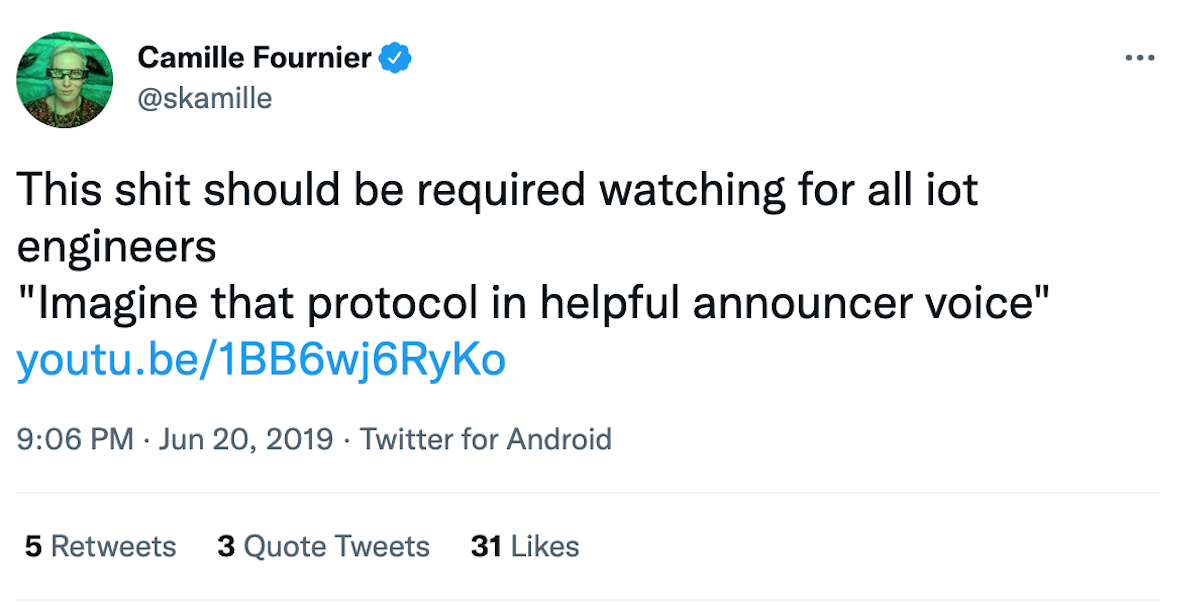
Task: Click the quote tweet count number 3
Action: (x=225, y=547)
